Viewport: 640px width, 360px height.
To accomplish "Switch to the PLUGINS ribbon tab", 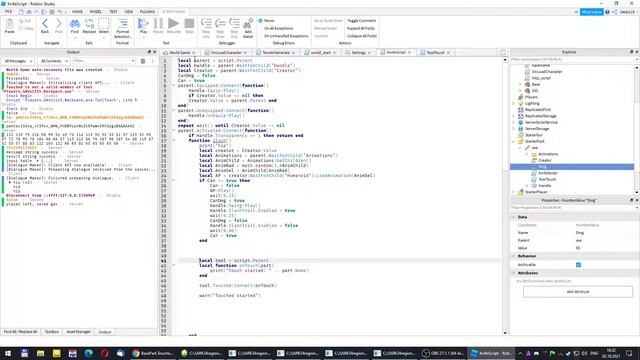I will coord(147,11).
